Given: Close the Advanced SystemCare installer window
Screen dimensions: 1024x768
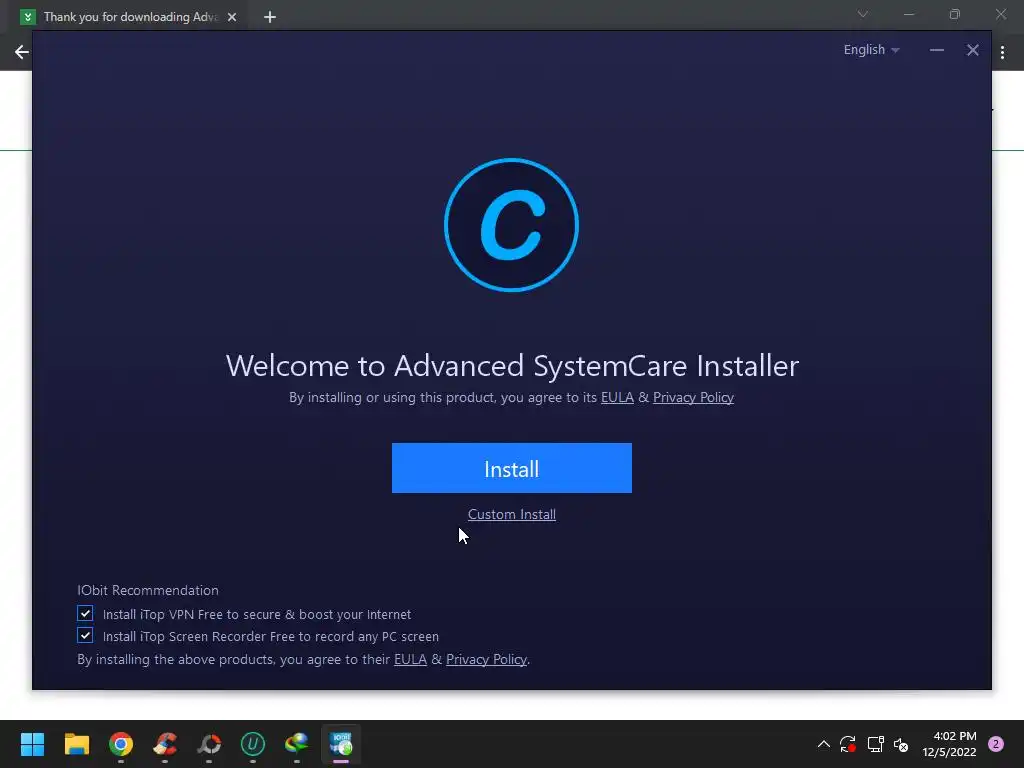Looking at the screenshot, I should (x=972, y=50).
